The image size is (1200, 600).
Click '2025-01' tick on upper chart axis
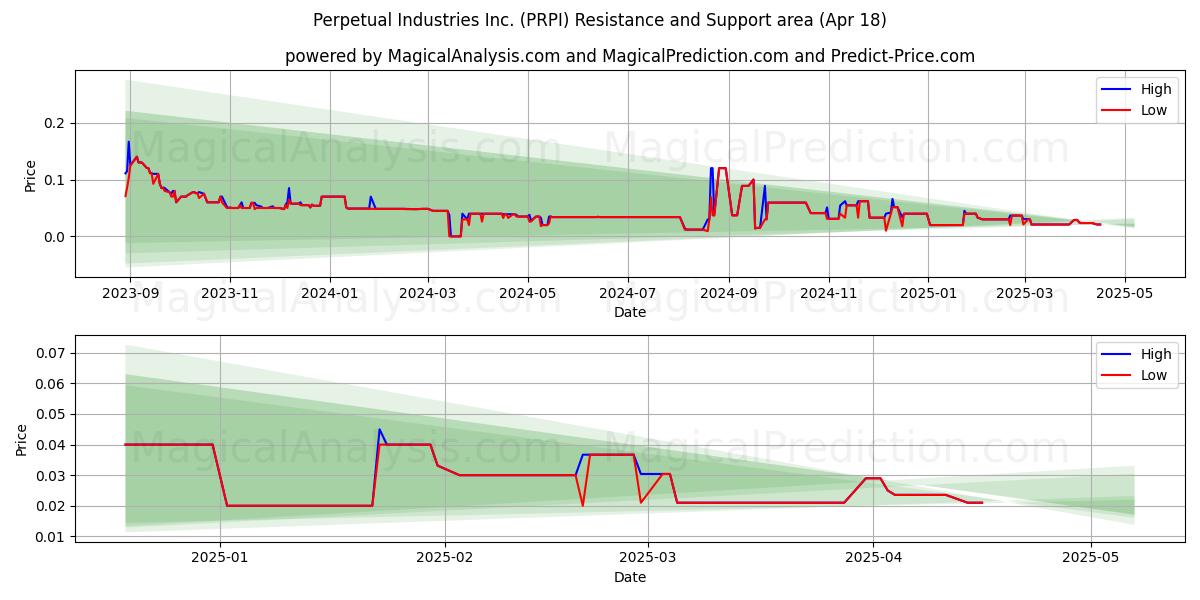click(929, 293)
